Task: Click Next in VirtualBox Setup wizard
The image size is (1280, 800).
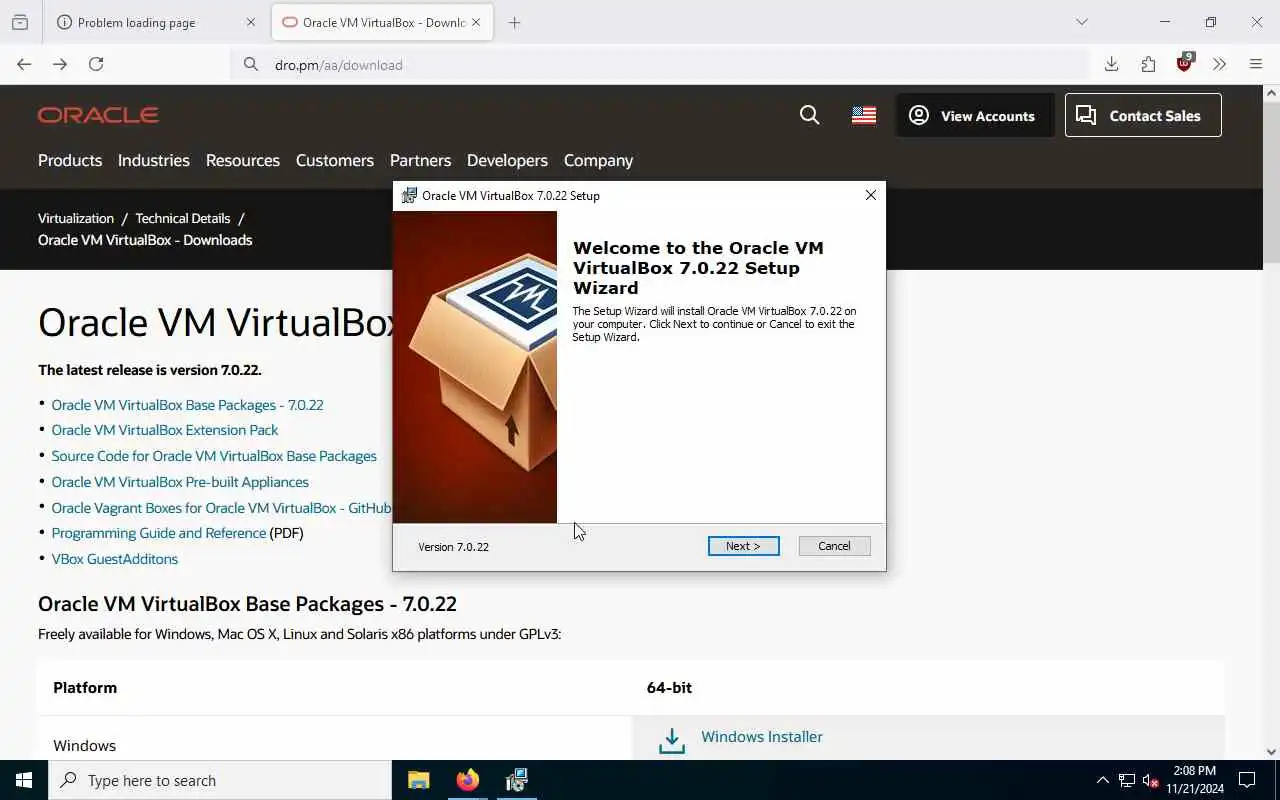Action: coord(743,546)
